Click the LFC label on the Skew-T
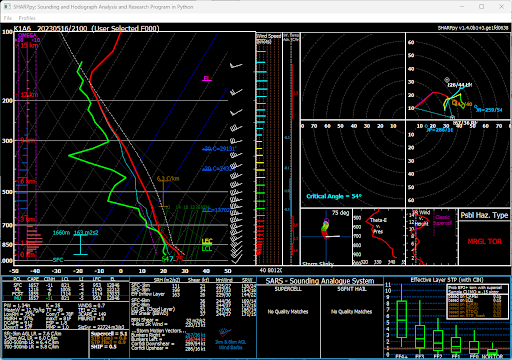The height and width of the screenshot is (360, 512). tap(207, 241)
